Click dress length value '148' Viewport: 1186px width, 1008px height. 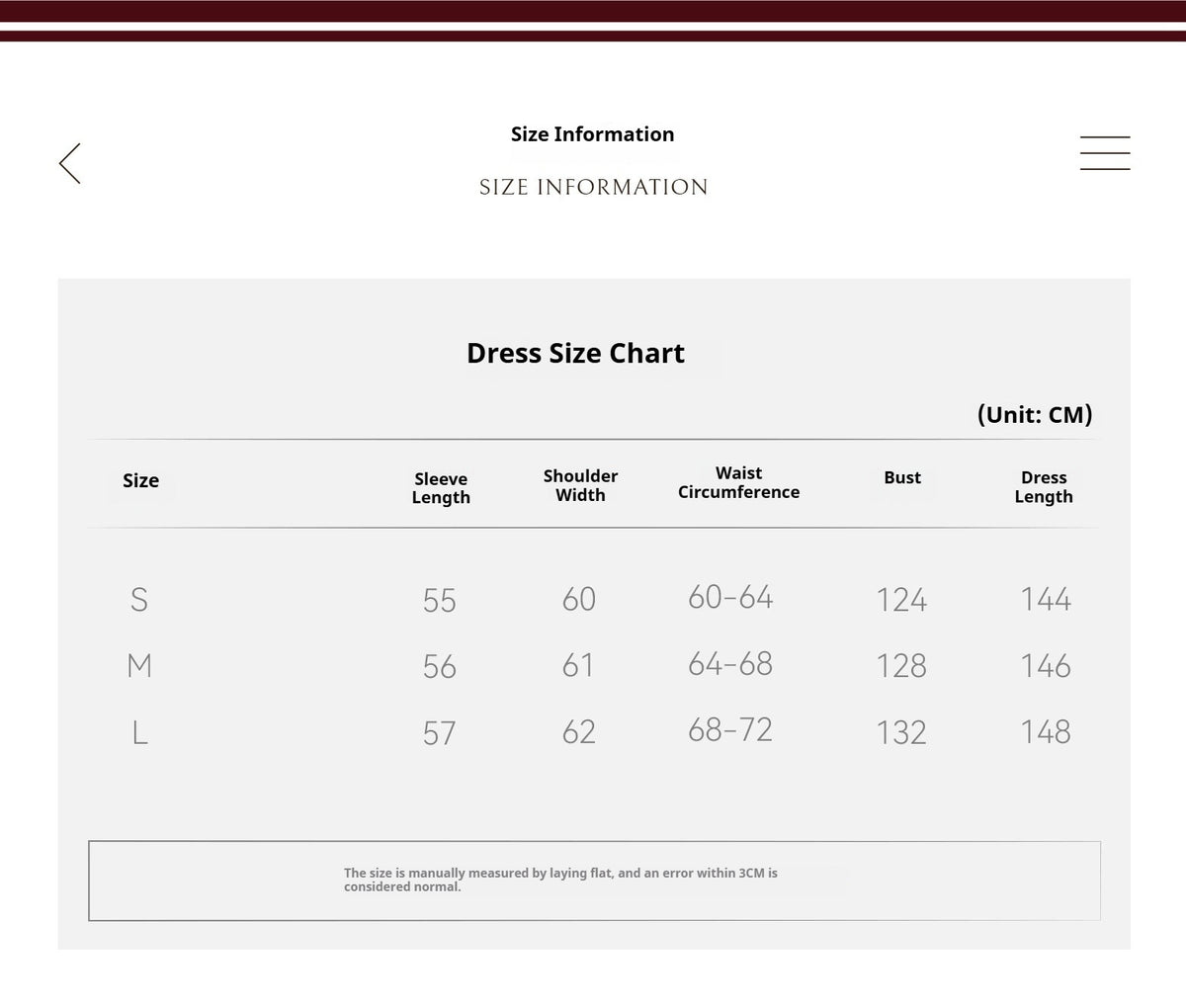pos(1046,731)
